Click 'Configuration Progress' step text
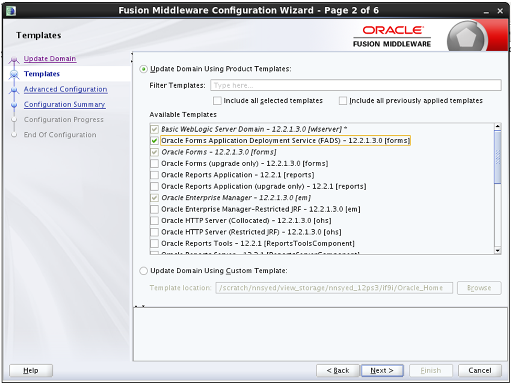Viewport: 512px width, 384px height. click(64, 120)
